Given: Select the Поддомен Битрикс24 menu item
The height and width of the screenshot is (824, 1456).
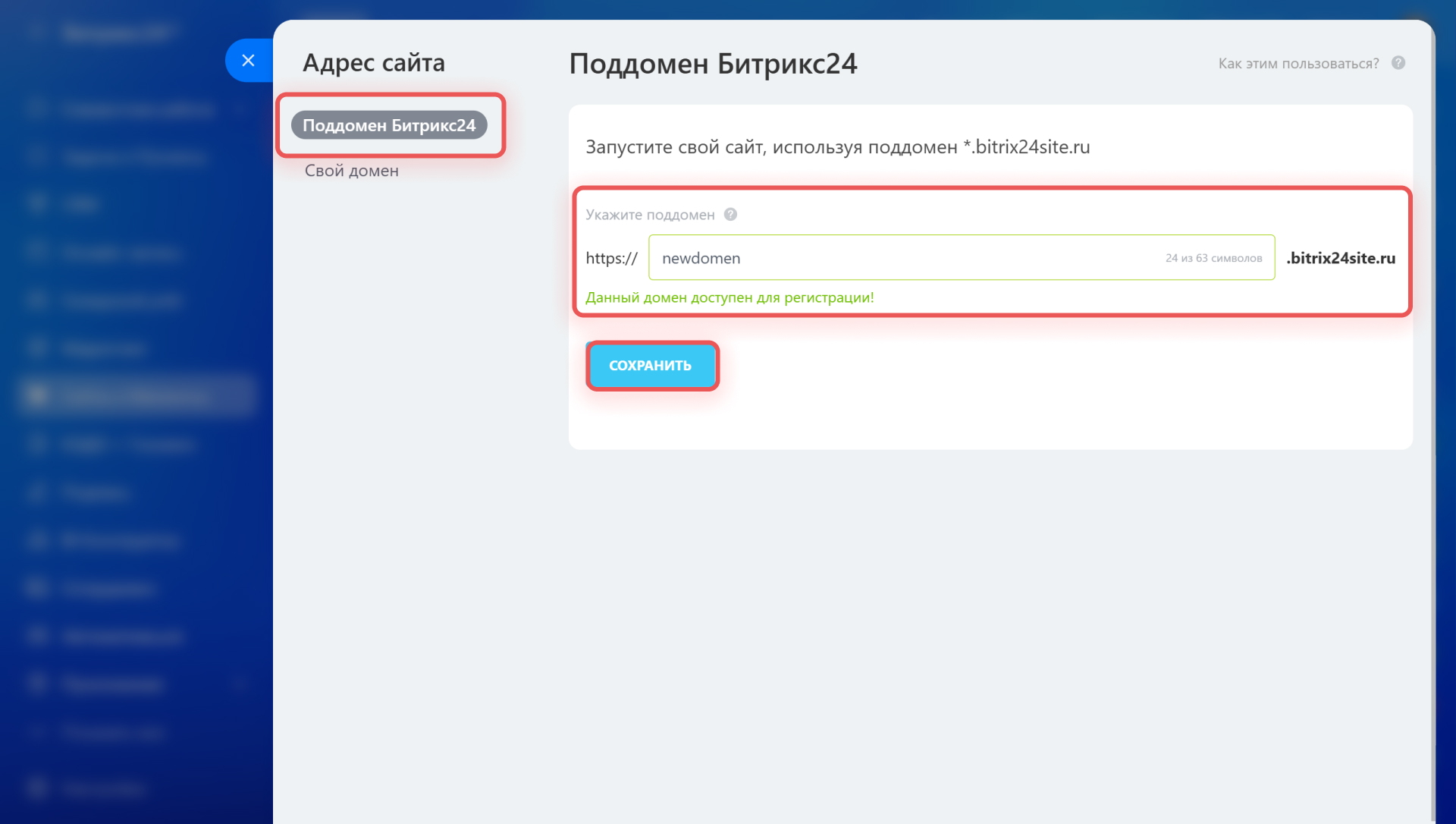Looking at the screenshot, I should click(x=389, y=125).
